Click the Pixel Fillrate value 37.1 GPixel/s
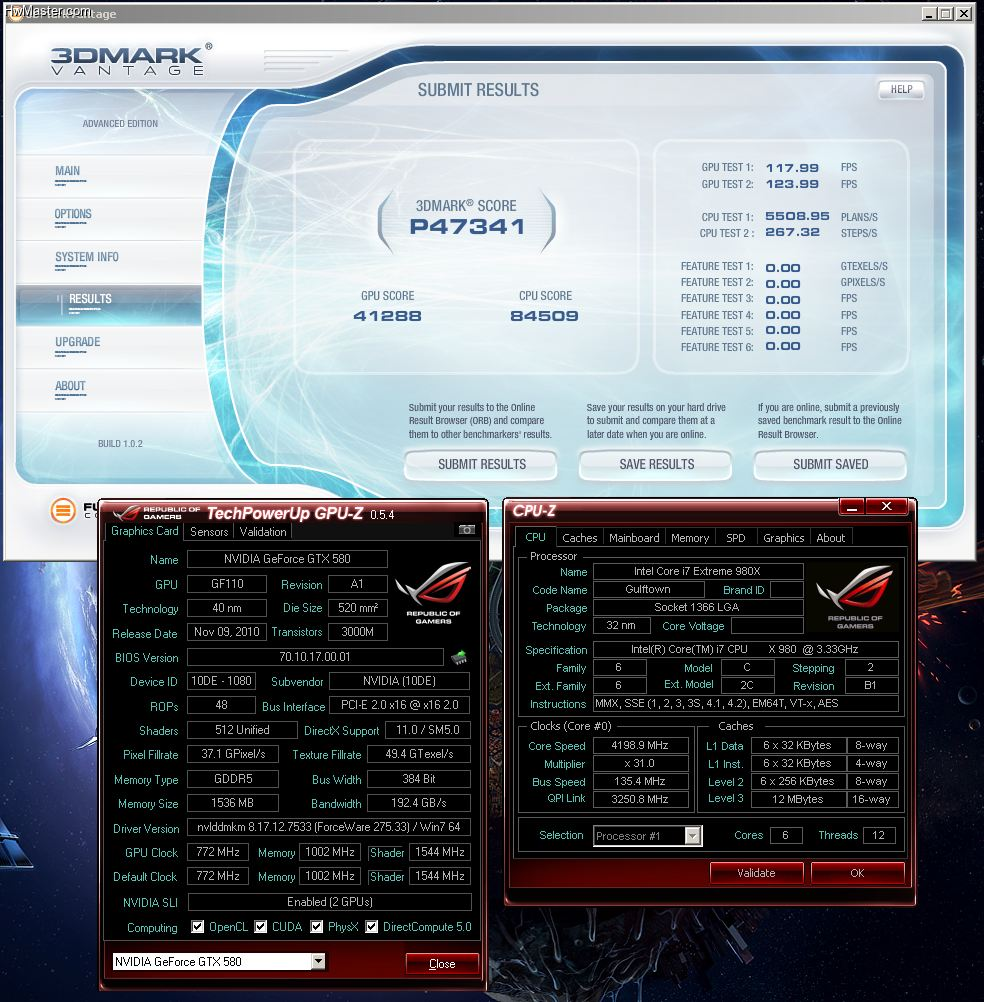This screenshot has height=1002, width=984. pos(233,754)
